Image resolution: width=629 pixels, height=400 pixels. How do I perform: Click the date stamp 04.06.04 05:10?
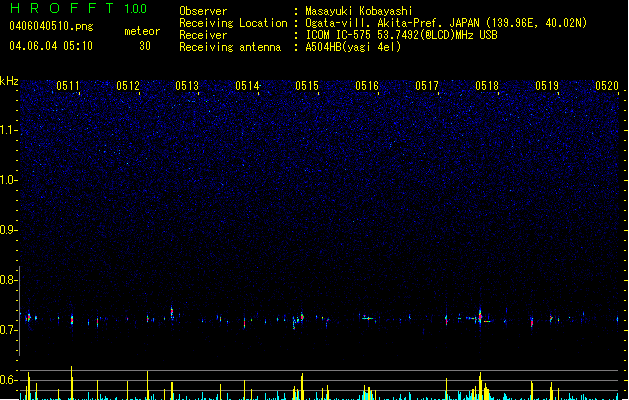51,46
